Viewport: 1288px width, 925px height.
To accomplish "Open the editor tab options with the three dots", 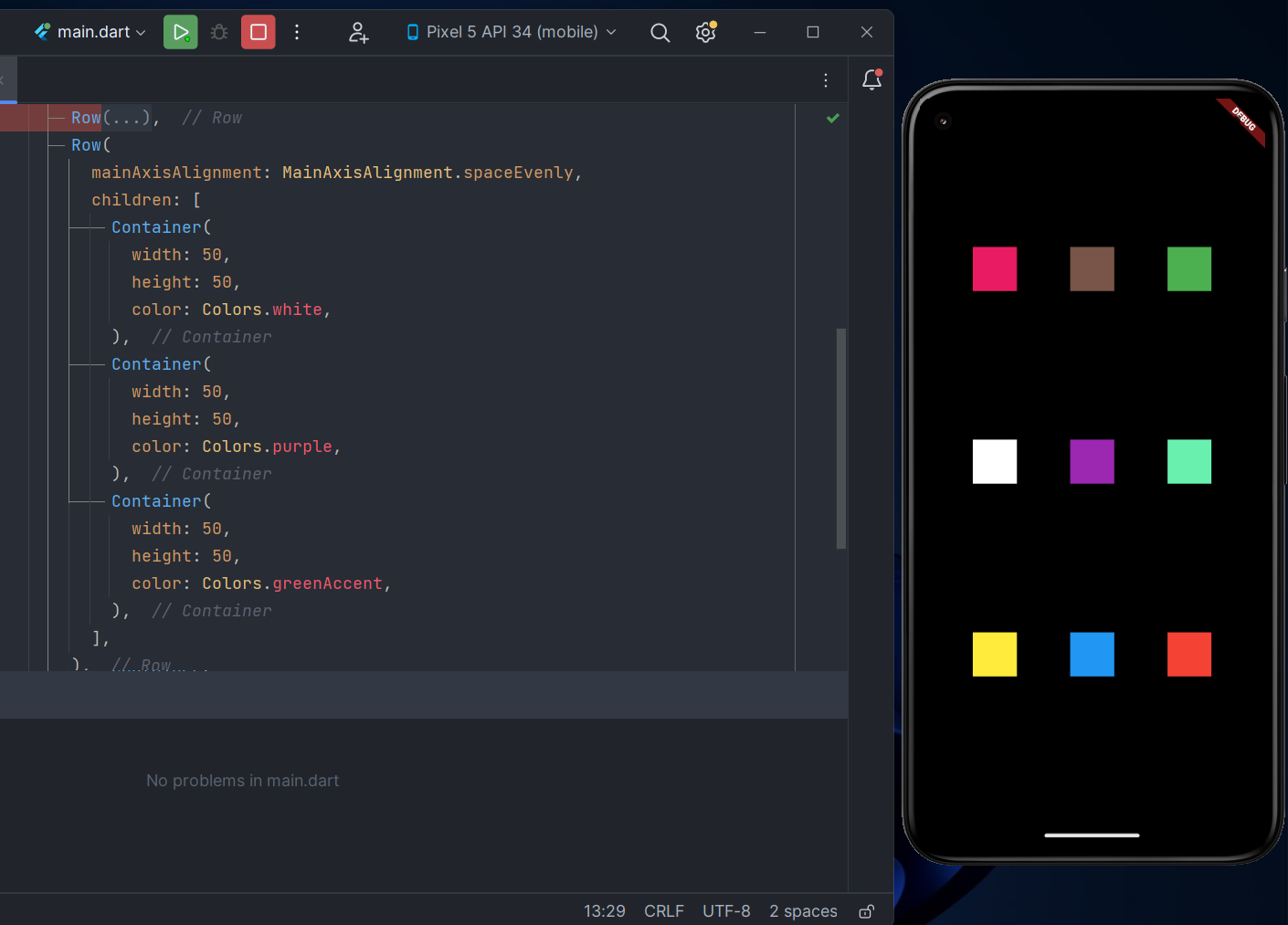I will (826, 80).
